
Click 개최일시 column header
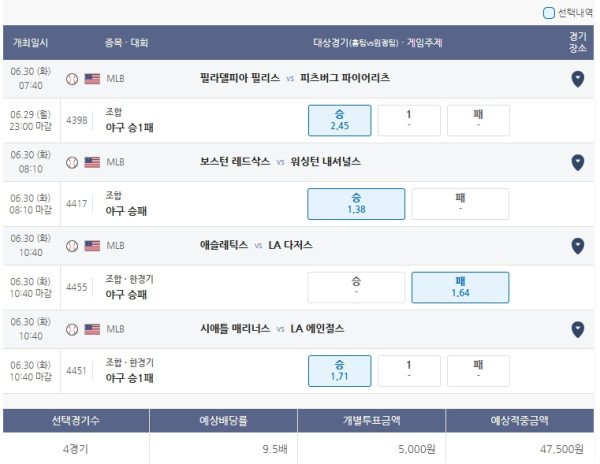(x=31, y=42)
